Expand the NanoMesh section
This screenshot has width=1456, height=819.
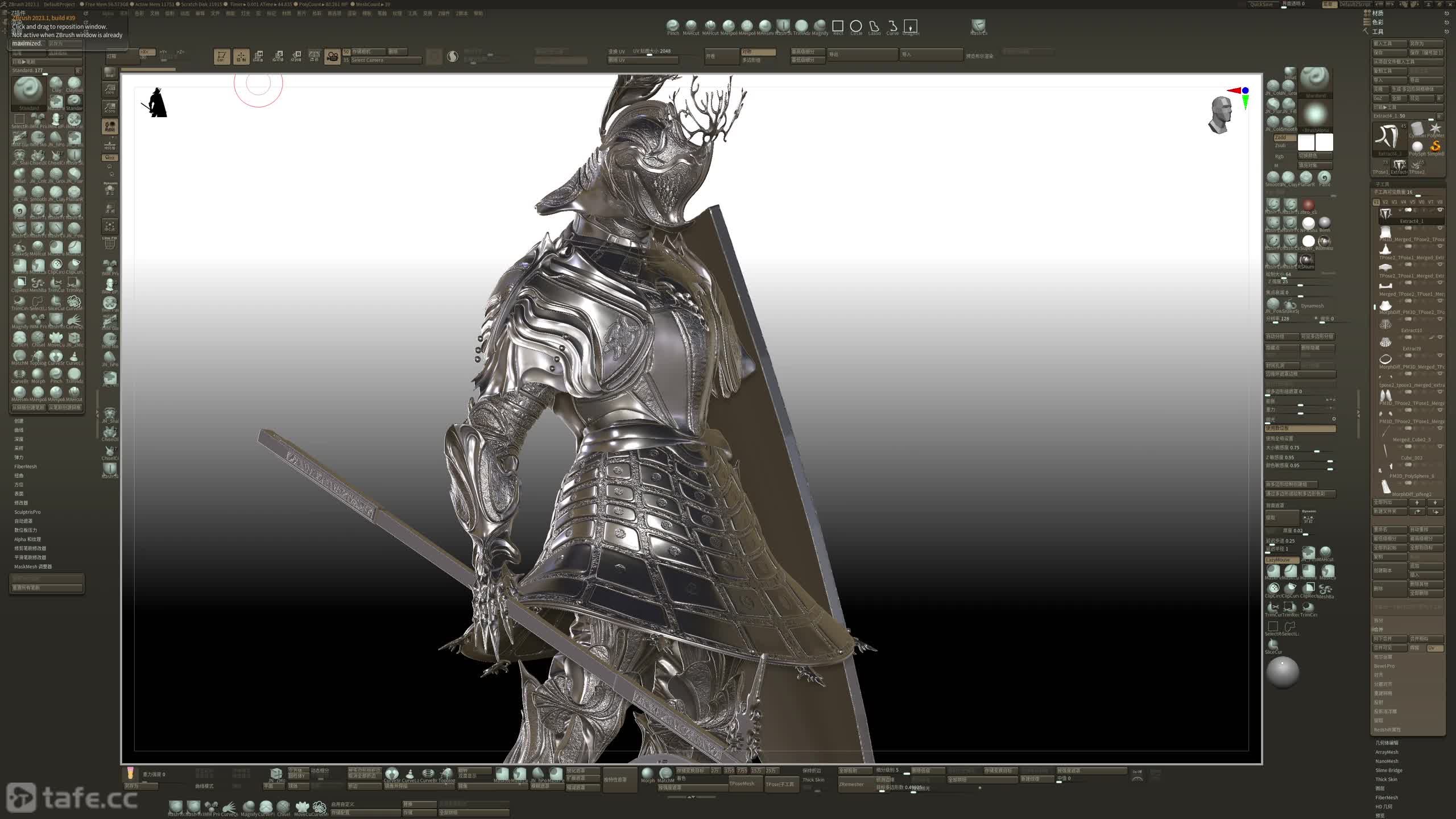pyautogui.click(x=1387, y=761)
